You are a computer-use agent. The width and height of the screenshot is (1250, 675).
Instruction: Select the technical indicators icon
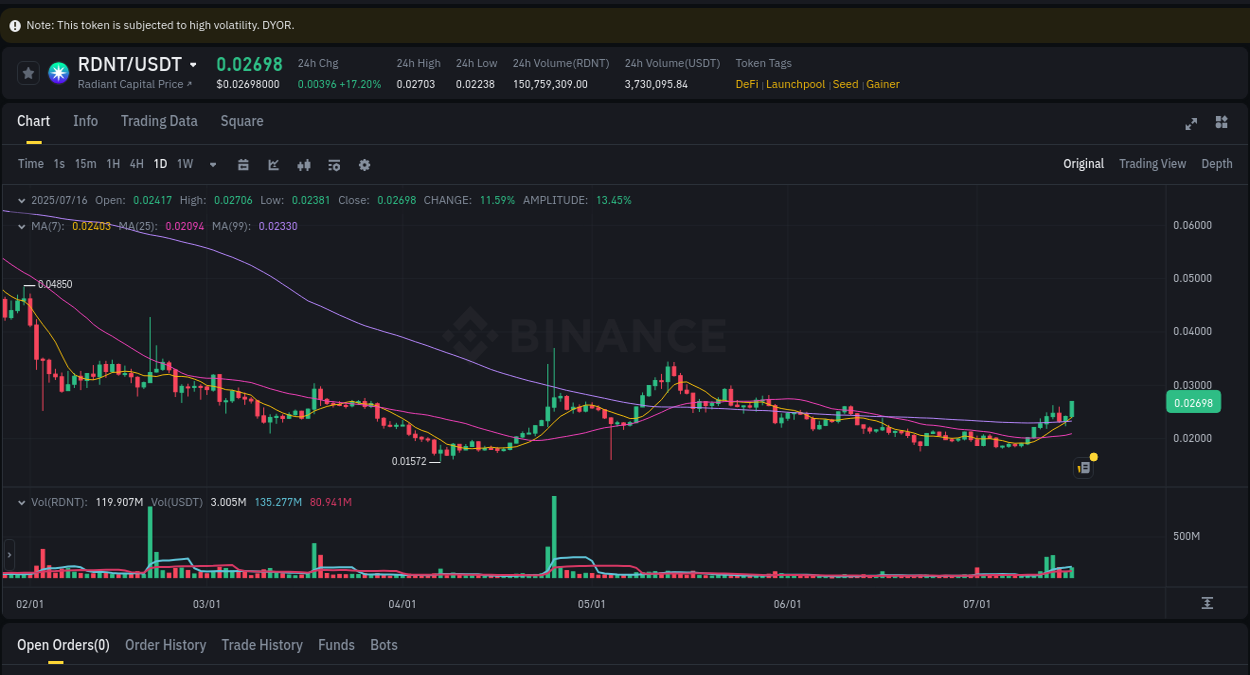tap(273, 164)
